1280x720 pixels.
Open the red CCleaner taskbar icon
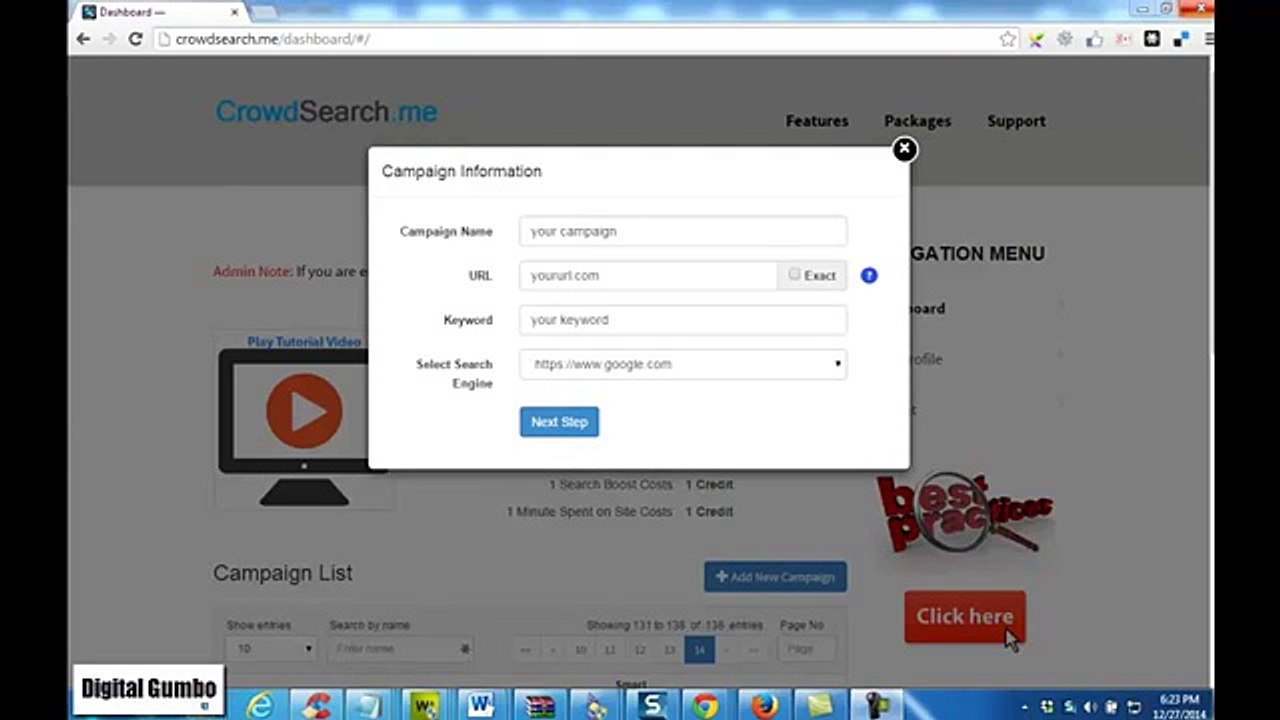(x=317, y=706)
